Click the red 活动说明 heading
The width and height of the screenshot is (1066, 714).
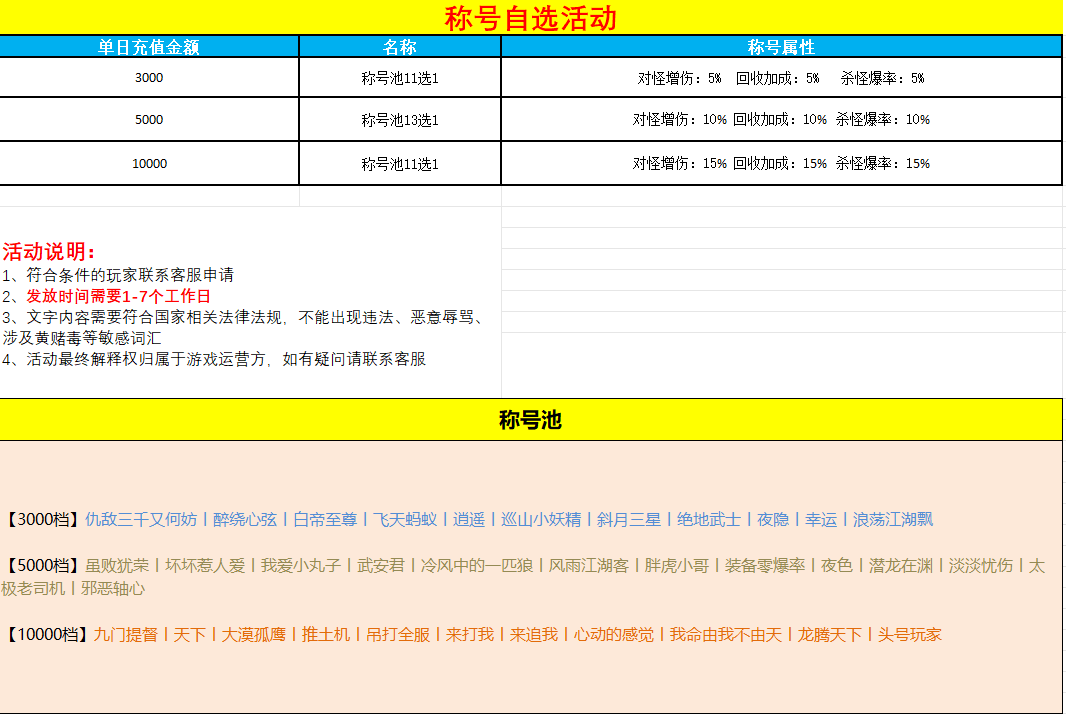pos(49,252)
